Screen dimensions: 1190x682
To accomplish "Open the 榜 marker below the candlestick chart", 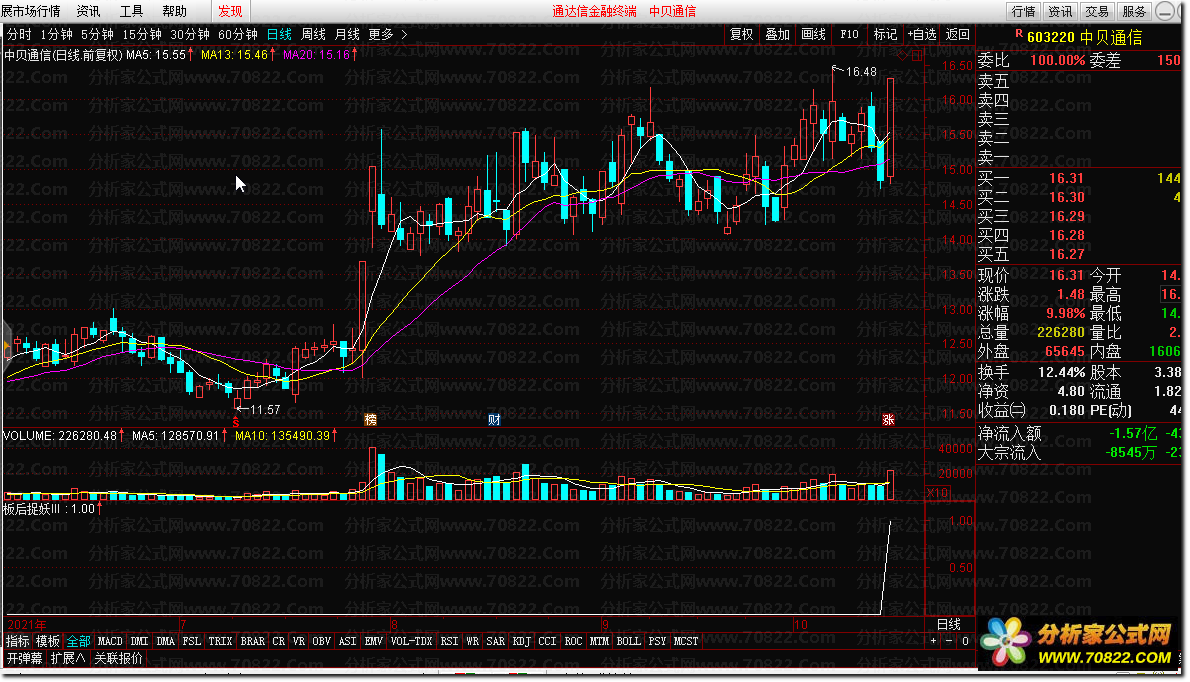I will (370, 420).
